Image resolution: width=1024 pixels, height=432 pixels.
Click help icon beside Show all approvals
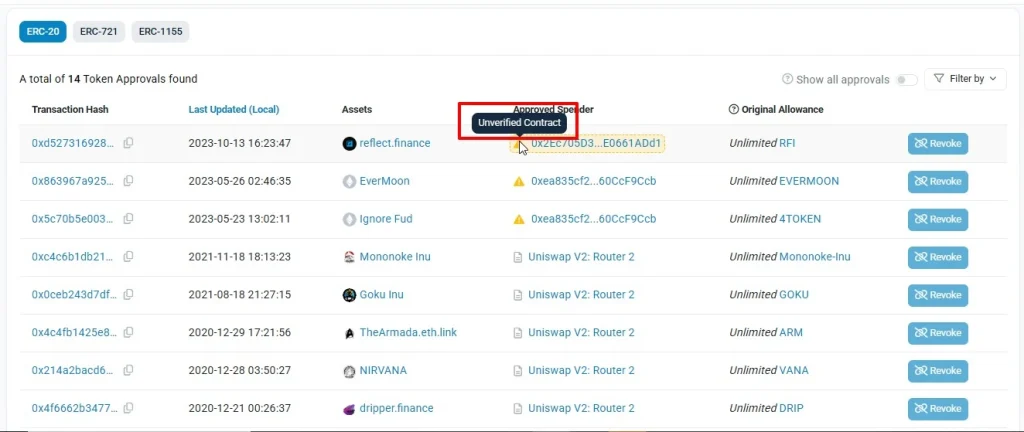[788, 79]
